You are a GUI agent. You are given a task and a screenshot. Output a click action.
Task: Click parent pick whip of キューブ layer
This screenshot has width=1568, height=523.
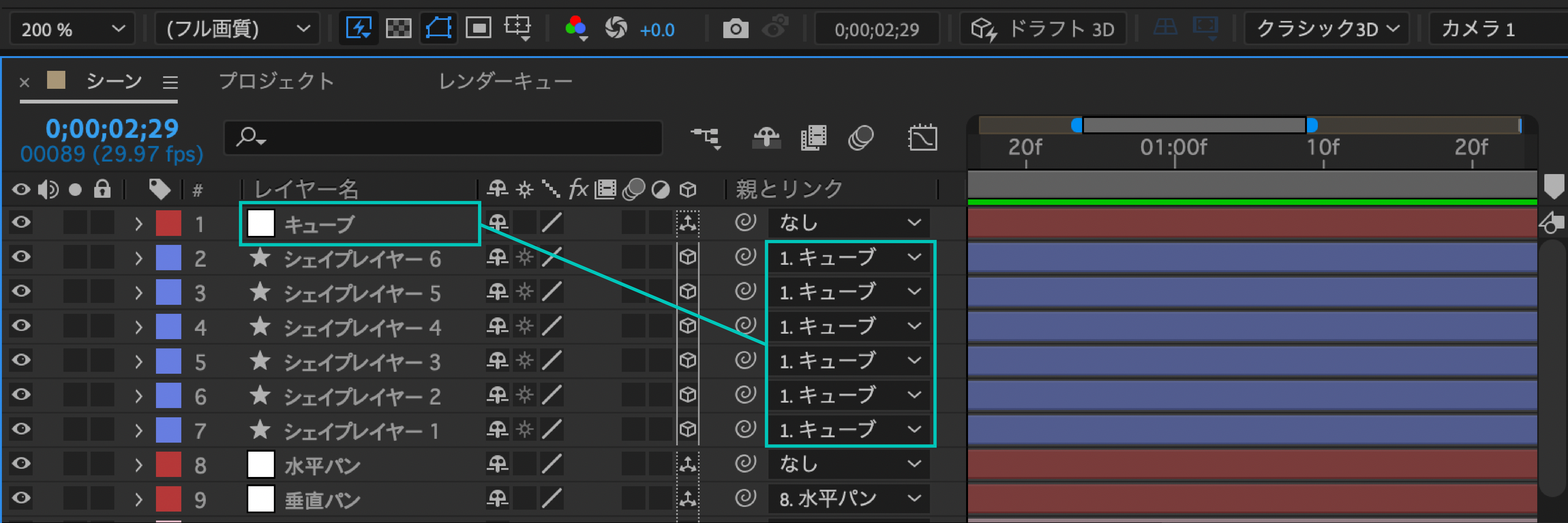(745, 223)
